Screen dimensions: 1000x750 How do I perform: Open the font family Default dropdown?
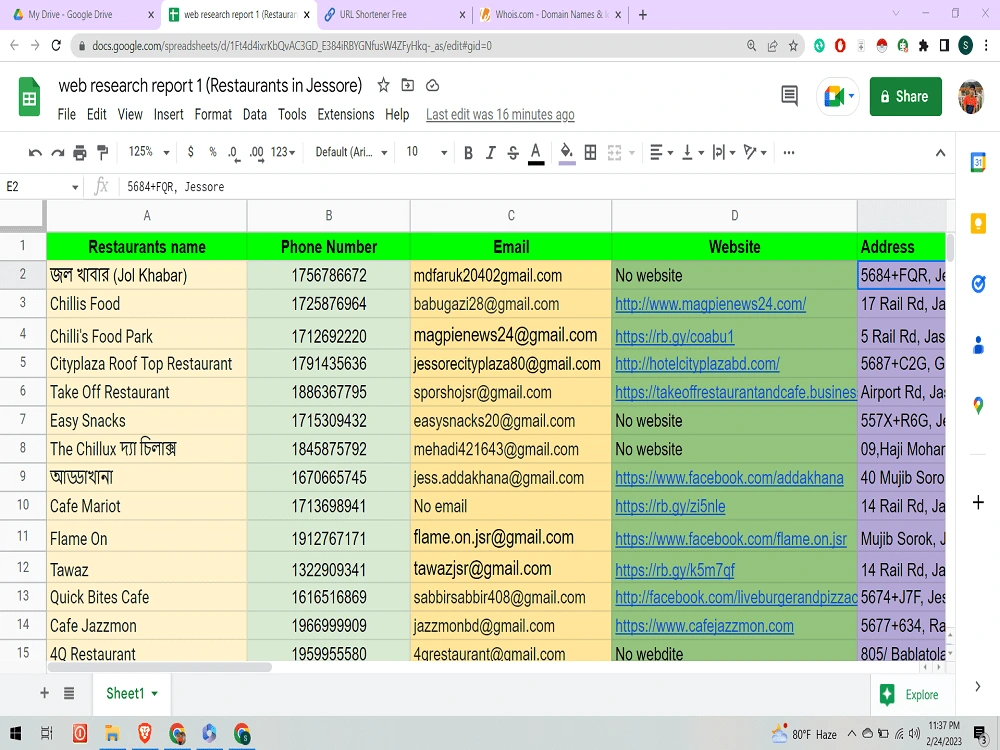(x=351, y=152)
